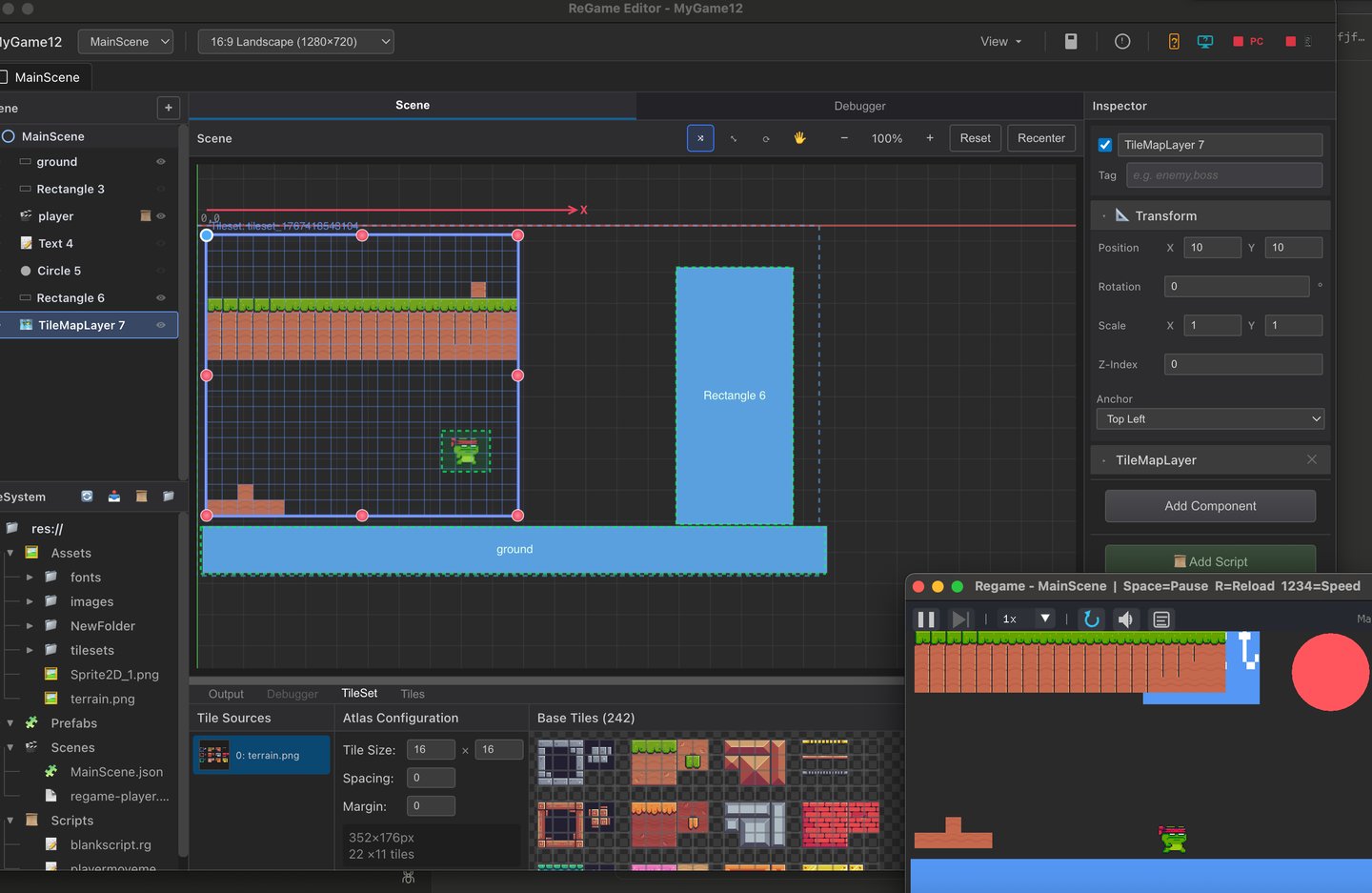Click the Add Component button
This screenshot has width=1372, height=893.
tap(1210, 506)
